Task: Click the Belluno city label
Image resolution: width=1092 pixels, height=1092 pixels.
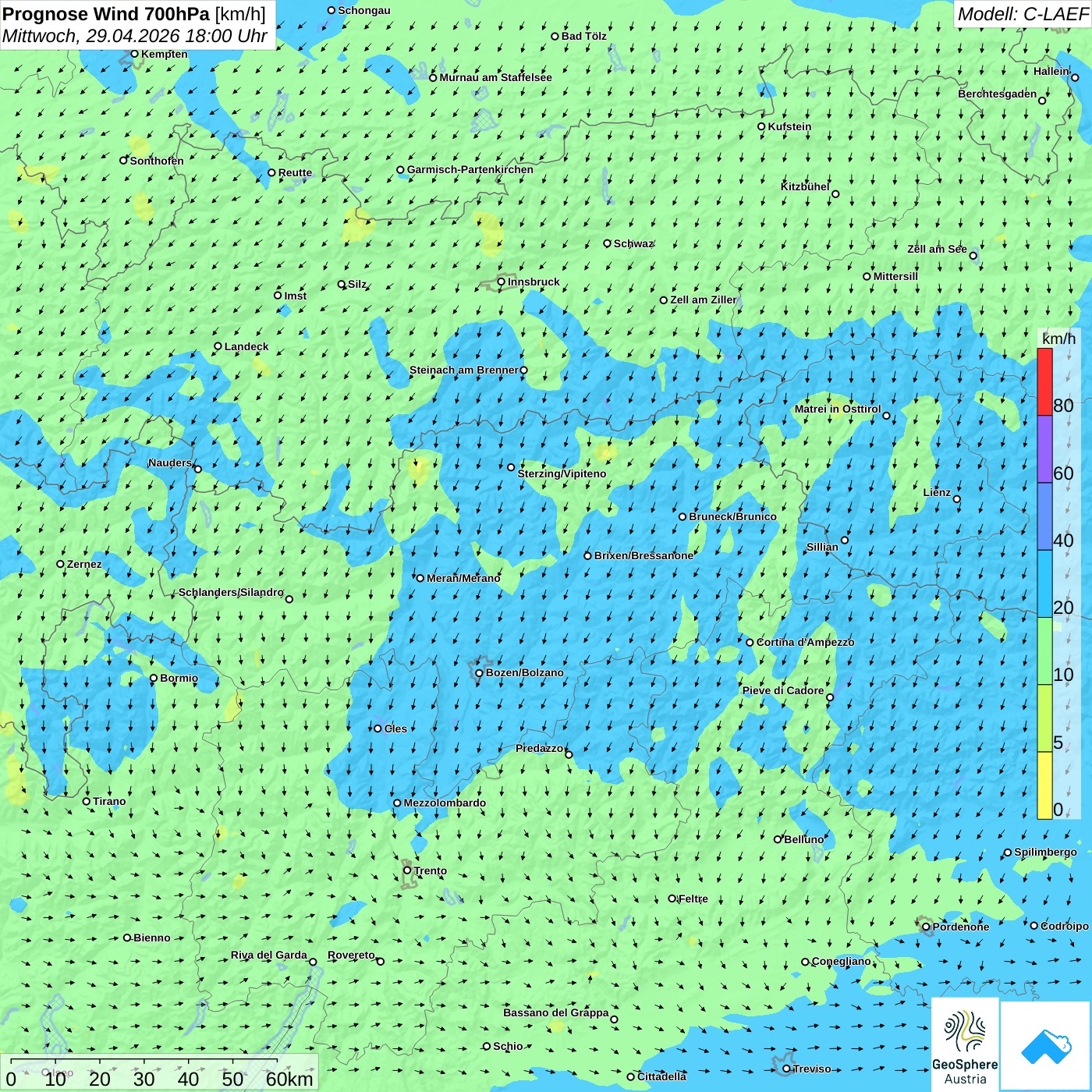Action: pos(803,839)
